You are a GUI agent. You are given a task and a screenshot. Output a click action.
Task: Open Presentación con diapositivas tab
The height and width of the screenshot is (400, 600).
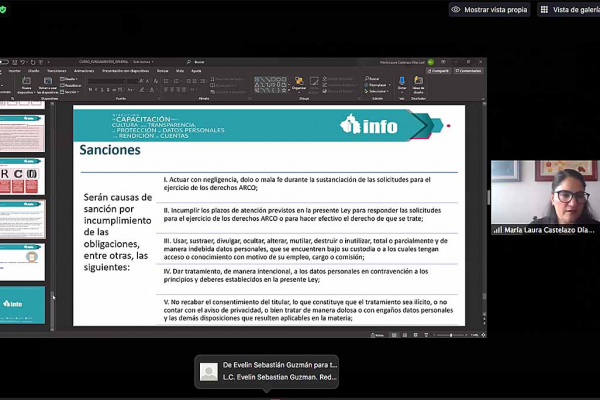pyautogui.click(x=126, y=71)
